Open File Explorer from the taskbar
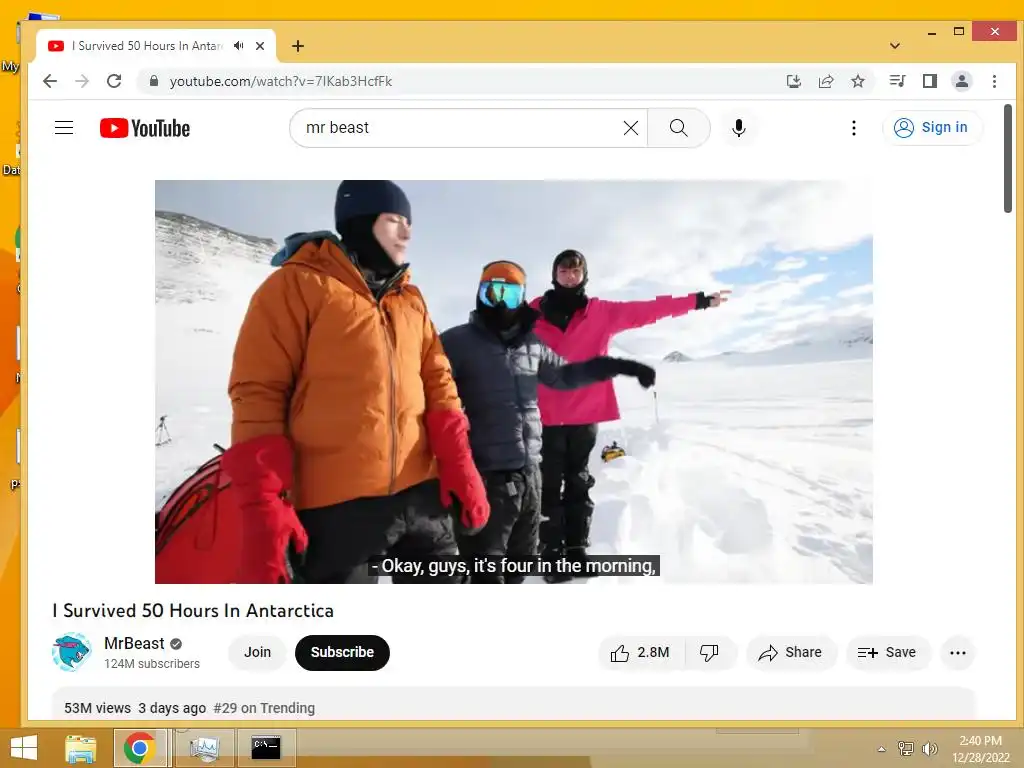Viewport: 1024px width, 768px height. [x=80, y=748]
